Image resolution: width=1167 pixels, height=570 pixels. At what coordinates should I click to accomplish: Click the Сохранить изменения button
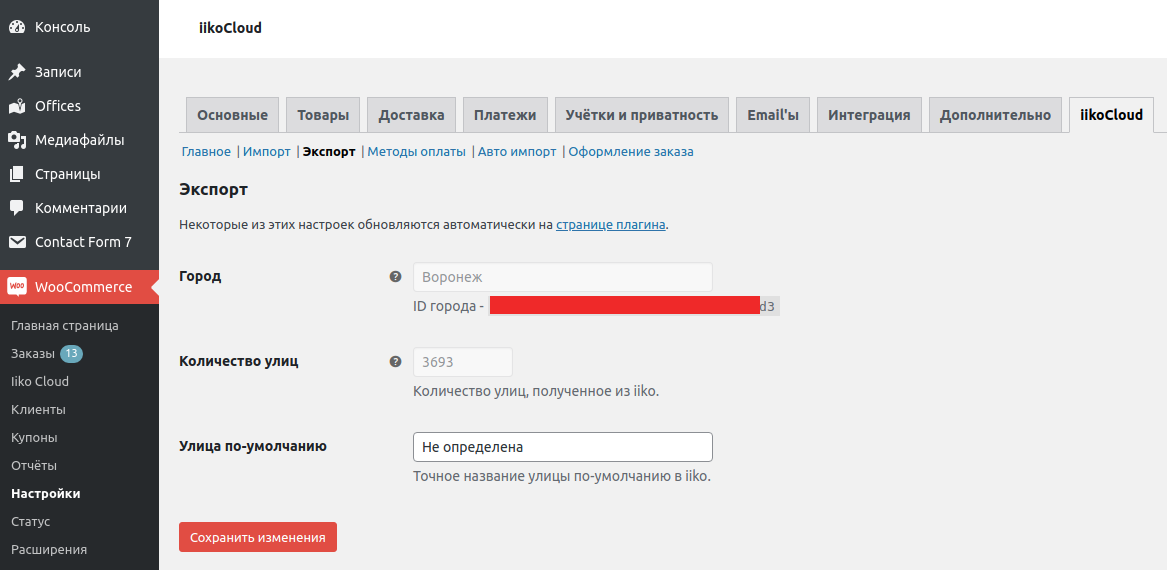pyautogui.click(x=258, y=537)
